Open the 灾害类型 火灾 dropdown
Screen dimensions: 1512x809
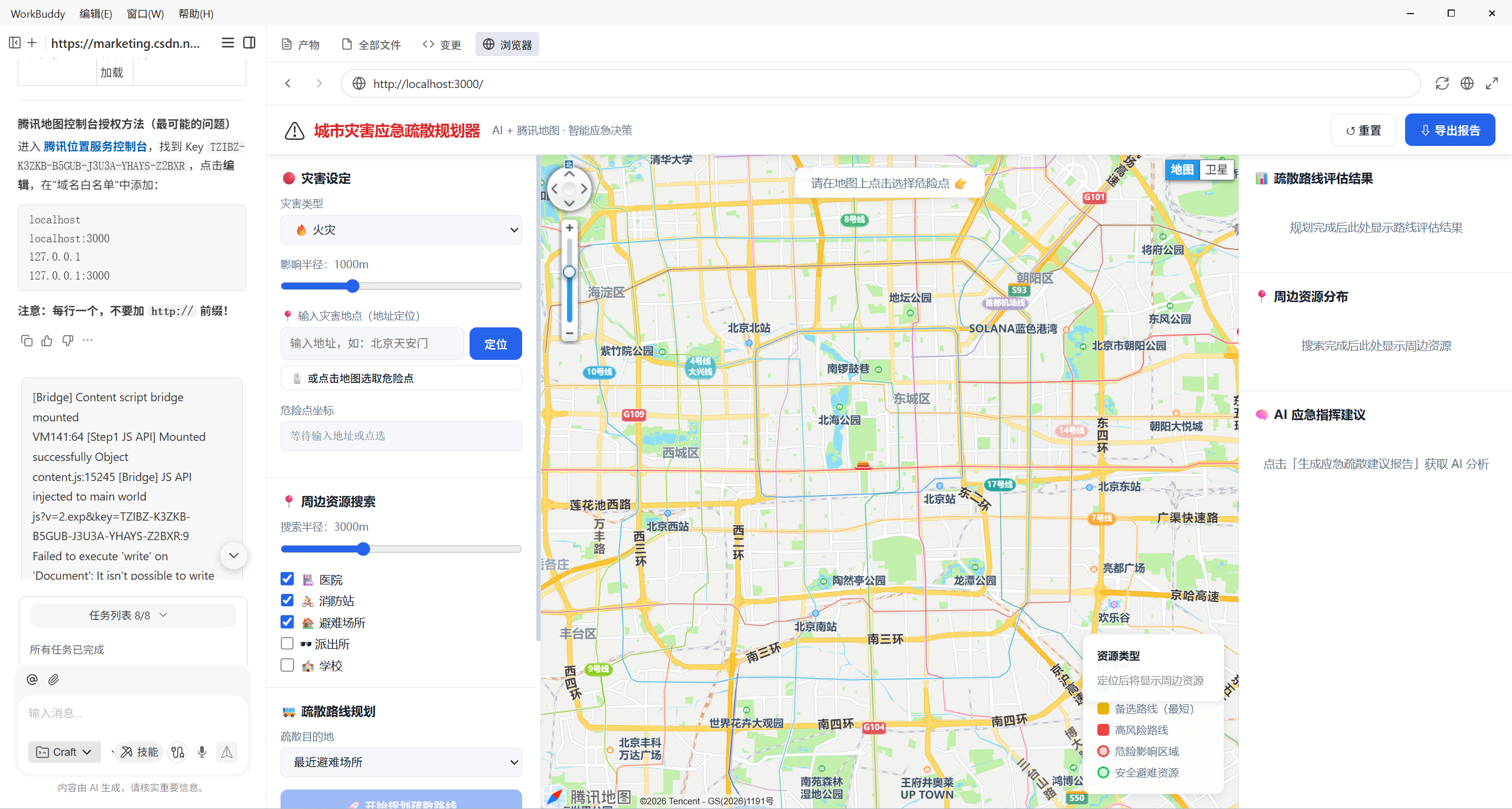click(401, 230)
